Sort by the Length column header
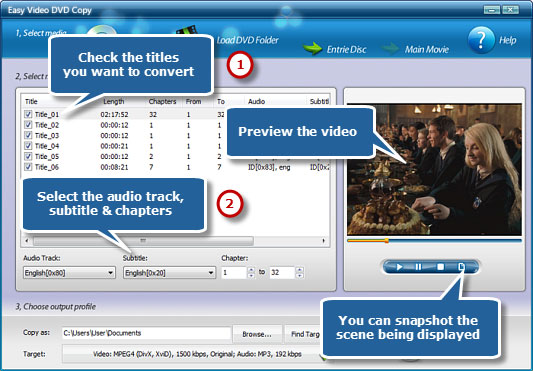This screenshot has width=533, height=371. [x=114, y=101]
